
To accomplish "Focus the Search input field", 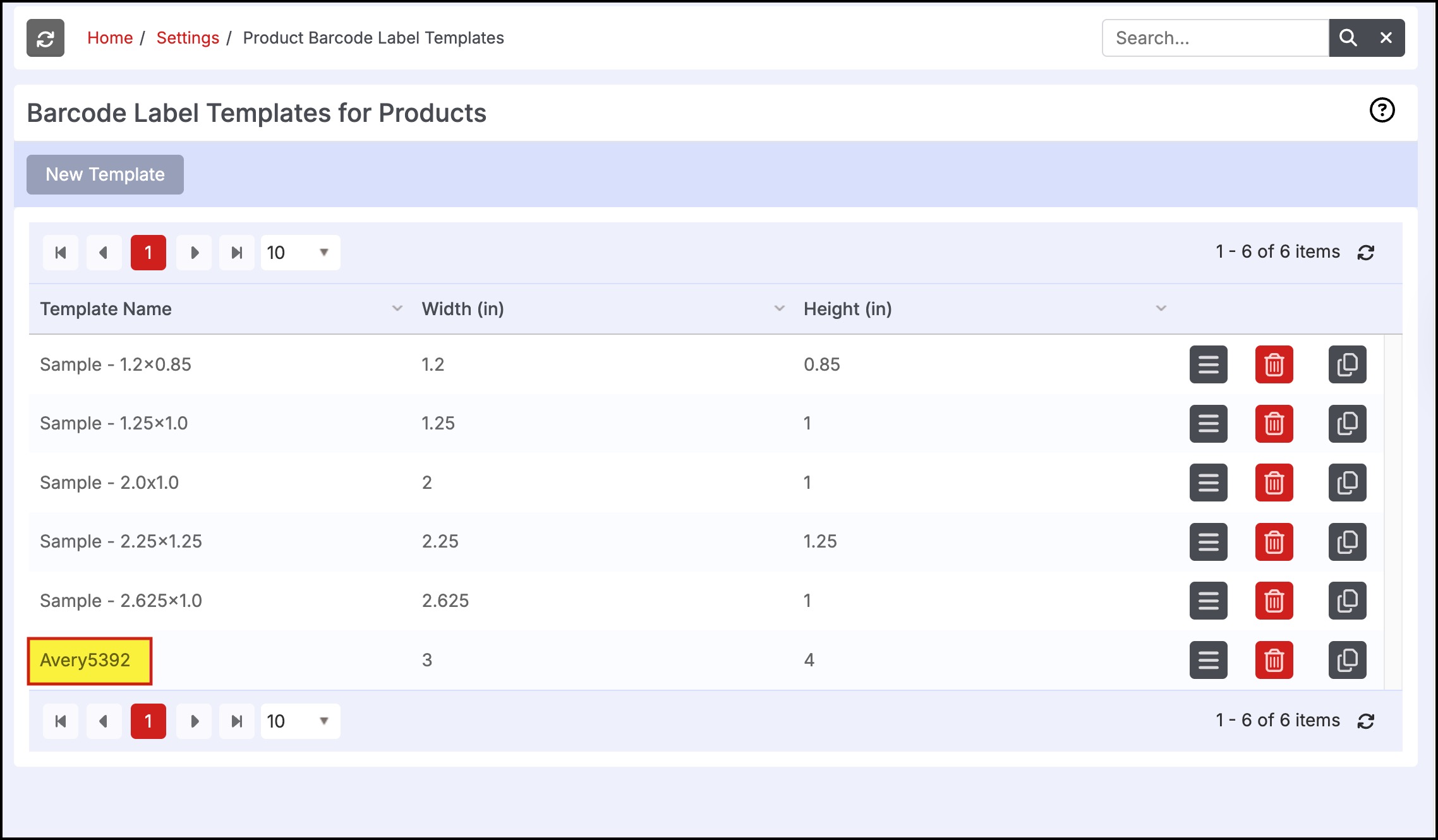I will coord(1216,38).
